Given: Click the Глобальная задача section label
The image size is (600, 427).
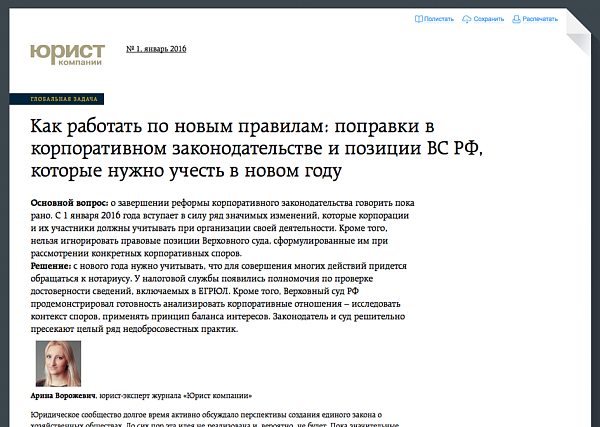Looking at the screenshot, I should coord(57,99).
